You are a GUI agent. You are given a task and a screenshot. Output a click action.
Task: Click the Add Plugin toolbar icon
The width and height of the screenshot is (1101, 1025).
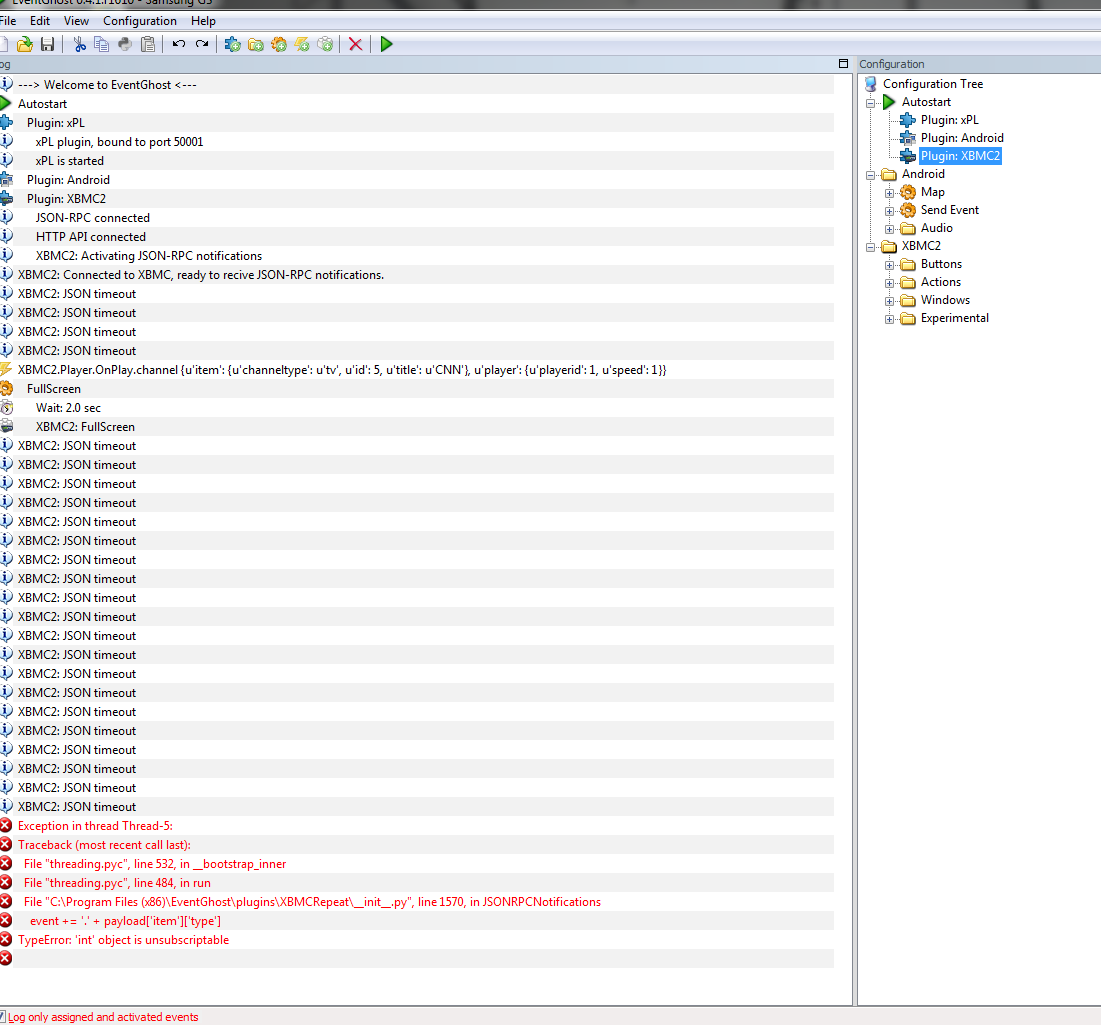232,44
